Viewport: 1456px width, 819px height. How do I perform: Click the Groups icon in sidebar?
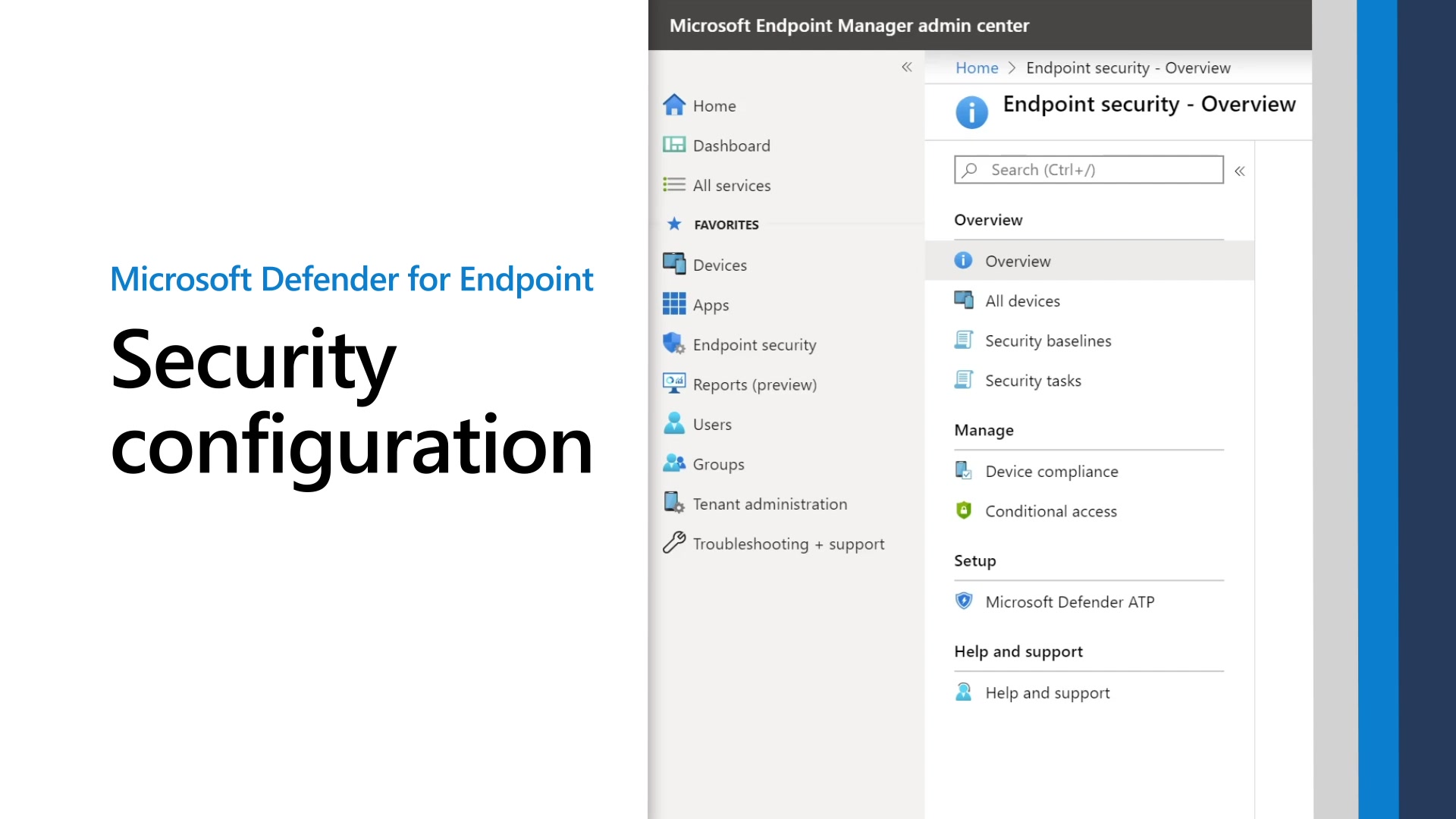674,463
